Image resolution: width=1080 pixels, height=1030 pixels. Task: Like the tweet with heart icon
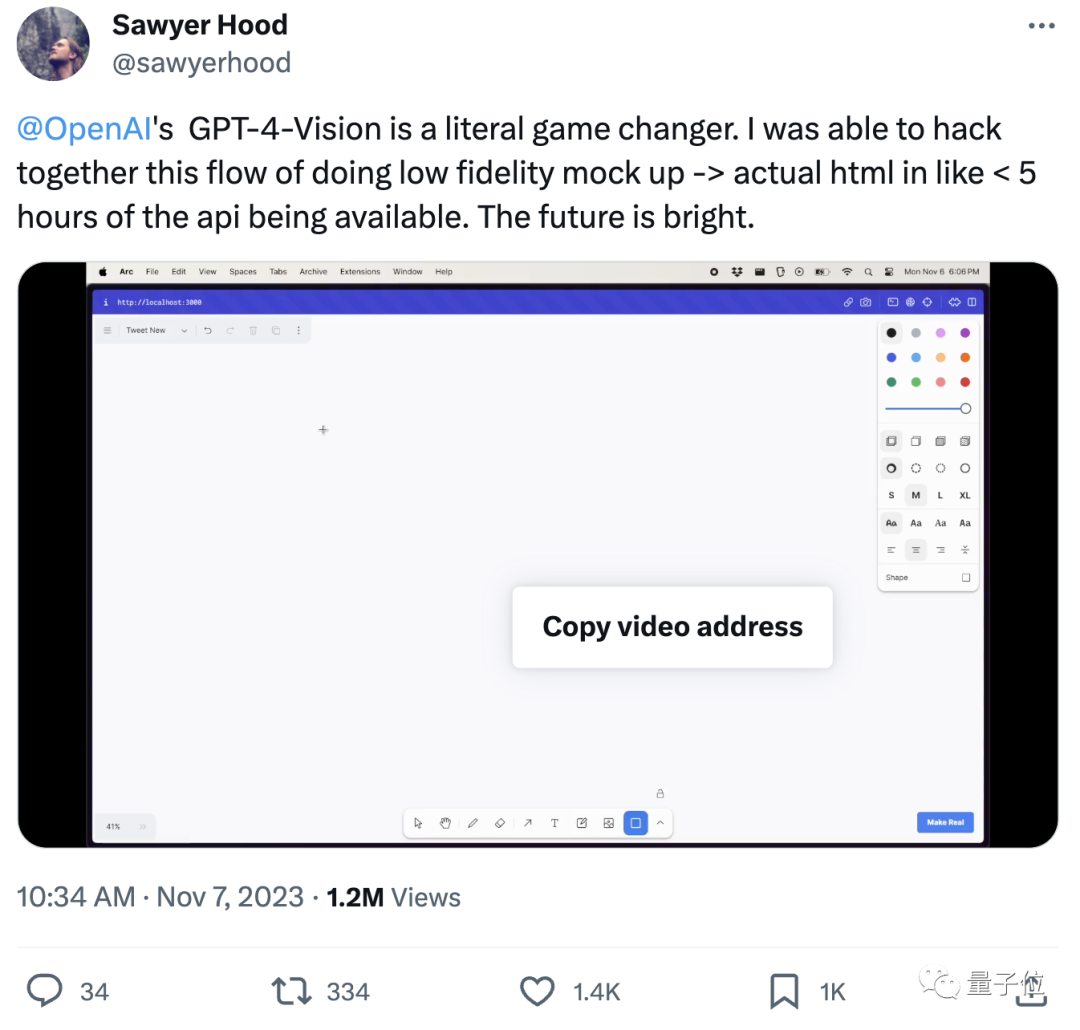tap(537, 991)
